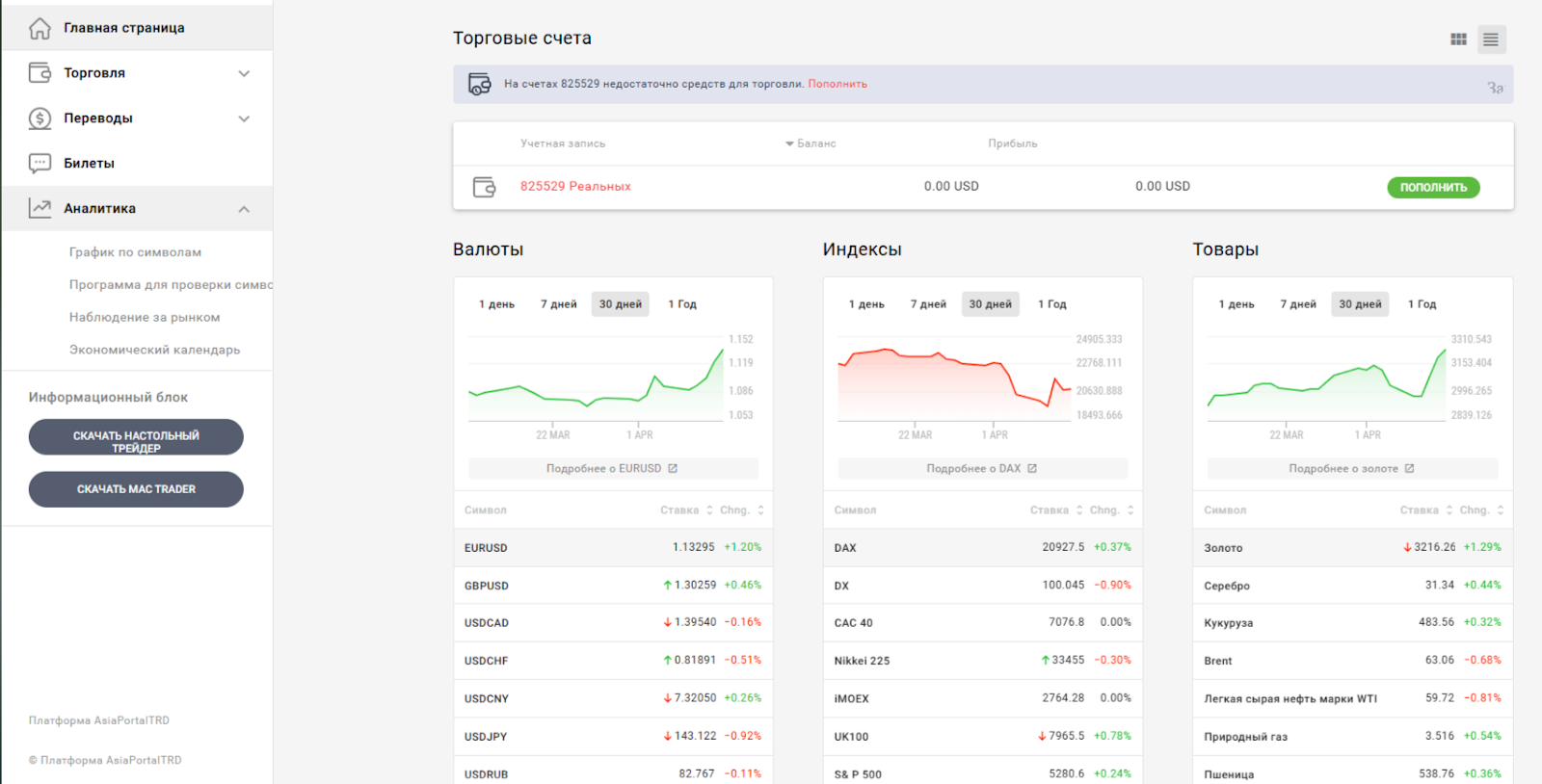Expand the Торговля menu chevron
The width and height of the screenshot is (1542, 784).
click(x=244, y=73)
